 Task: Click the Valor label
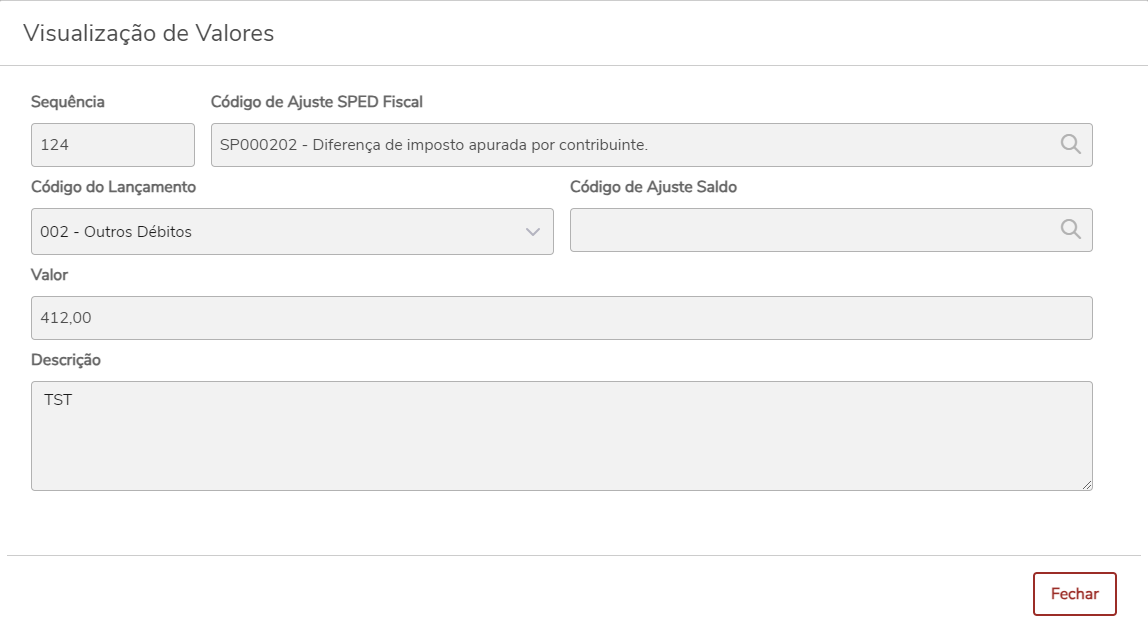click(x=50, y=274)
